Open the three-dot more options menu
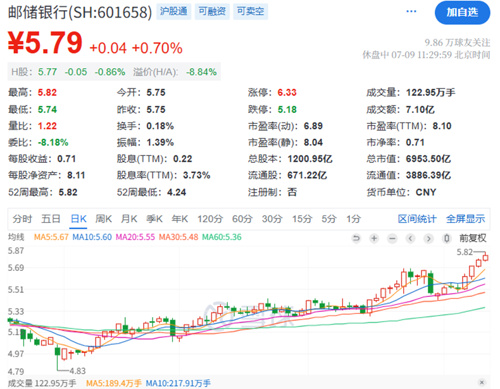The image size is (500, 389). tap(411, 11)
